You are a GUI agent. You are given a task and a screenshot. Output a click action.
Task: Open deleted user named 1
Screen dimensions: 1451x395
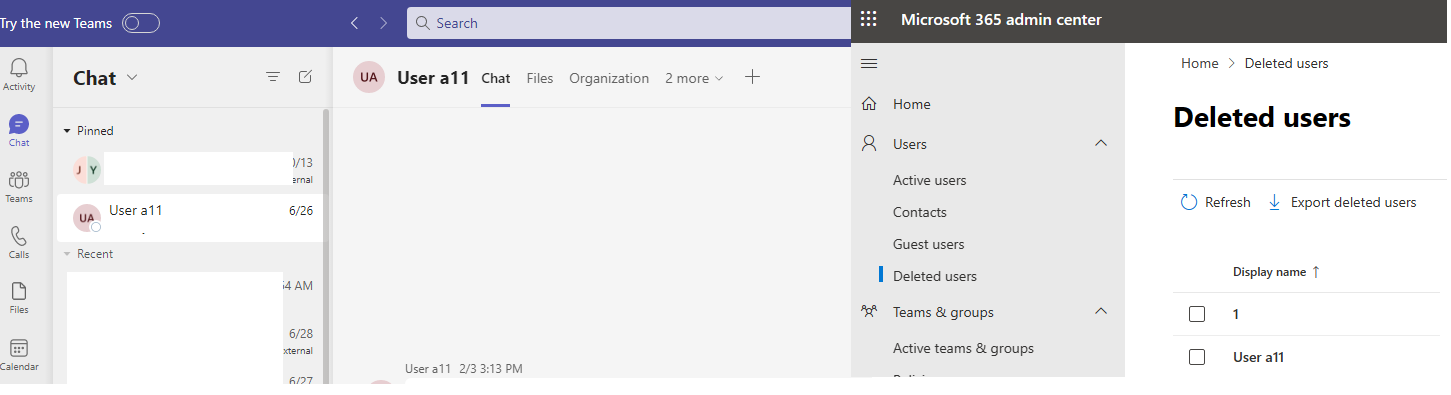pyautogui.click(x=1236, y=314)
